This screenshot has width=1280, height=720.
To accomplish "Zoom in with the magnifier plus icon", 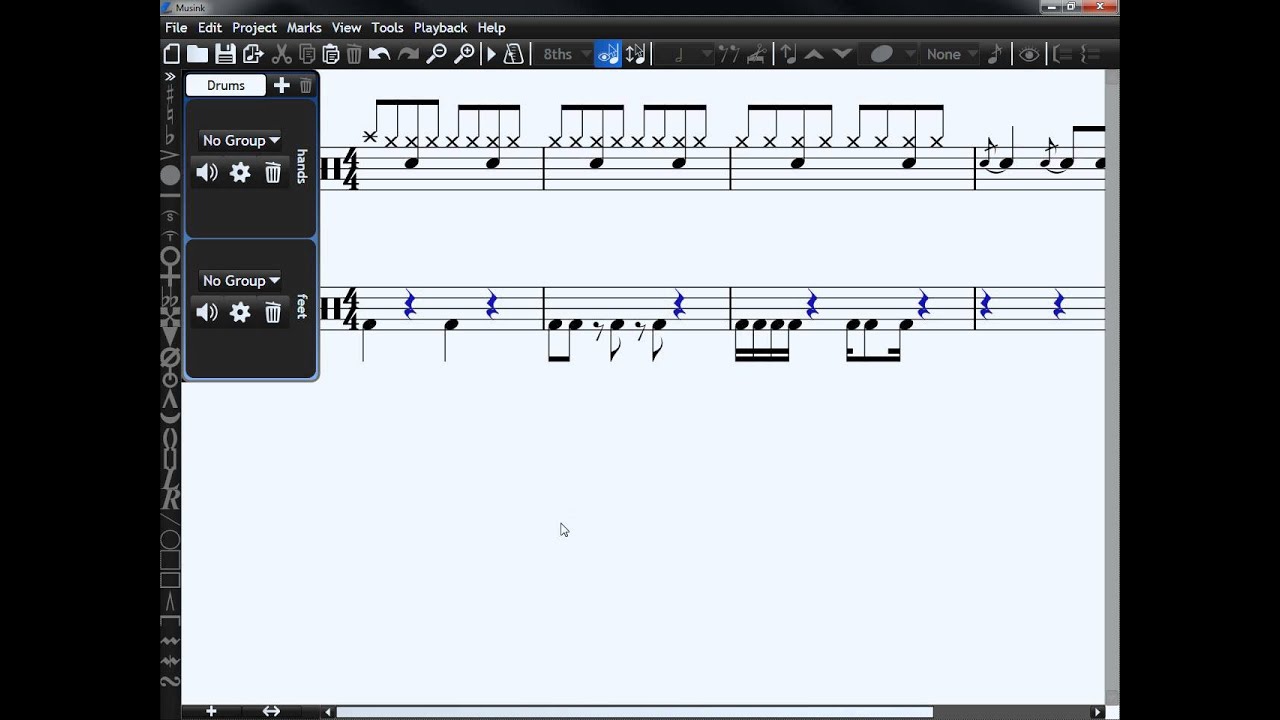I will click(x=465, y=54).
